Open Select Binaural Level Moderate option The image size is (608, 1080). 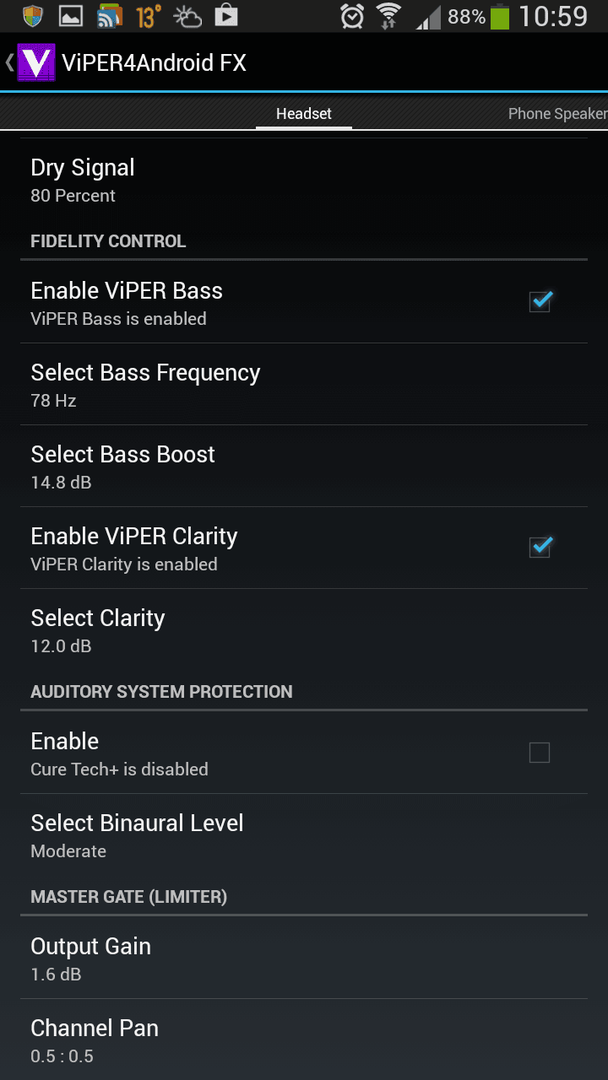click(x=304, y=834)
